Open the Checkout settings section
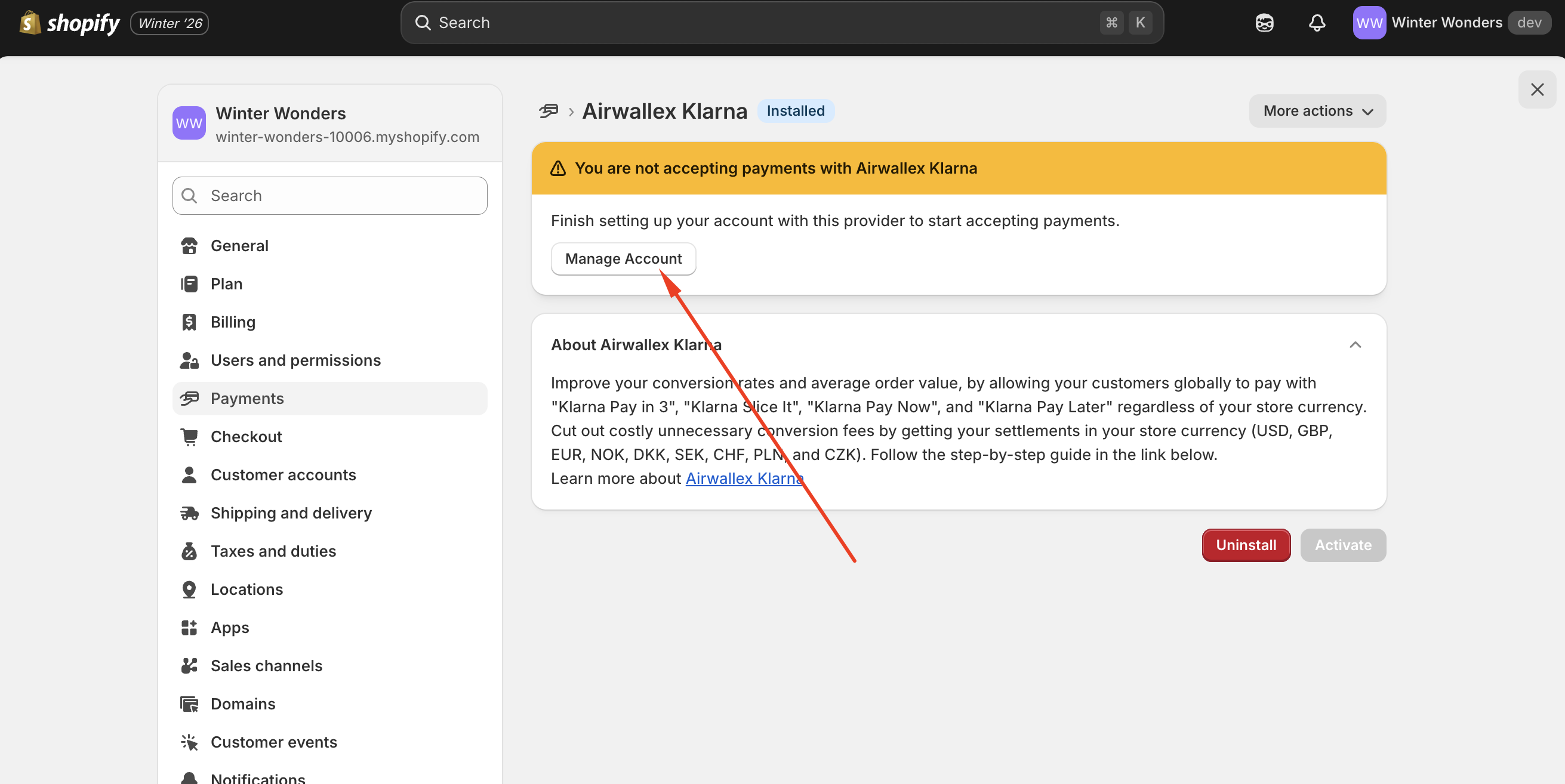Viewport: 1565px width, 784px height. (245, 437)
